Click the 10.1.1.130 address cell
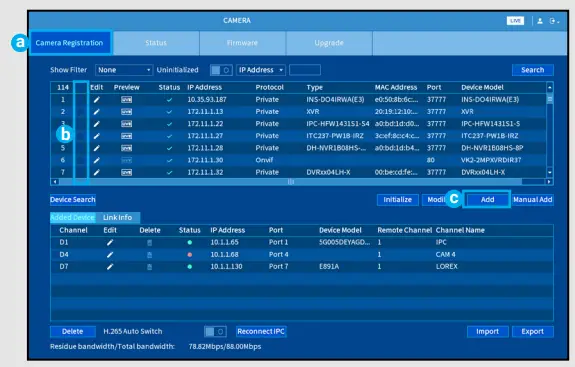 point(226,267)
